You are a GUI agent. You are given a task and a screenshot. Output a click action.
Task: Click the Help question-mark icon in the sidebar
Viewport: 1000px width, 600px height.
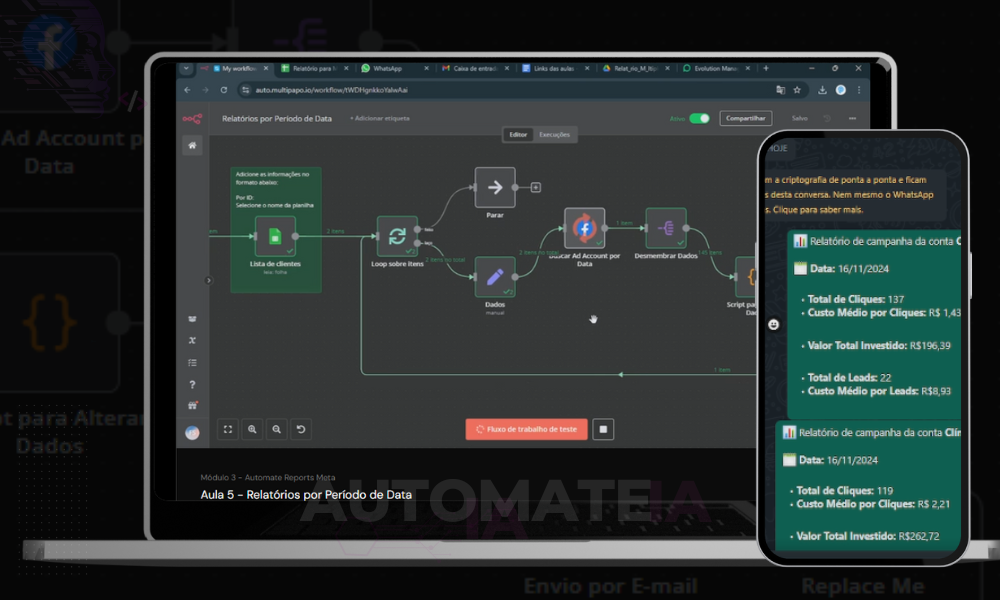(x=192, y=384)
